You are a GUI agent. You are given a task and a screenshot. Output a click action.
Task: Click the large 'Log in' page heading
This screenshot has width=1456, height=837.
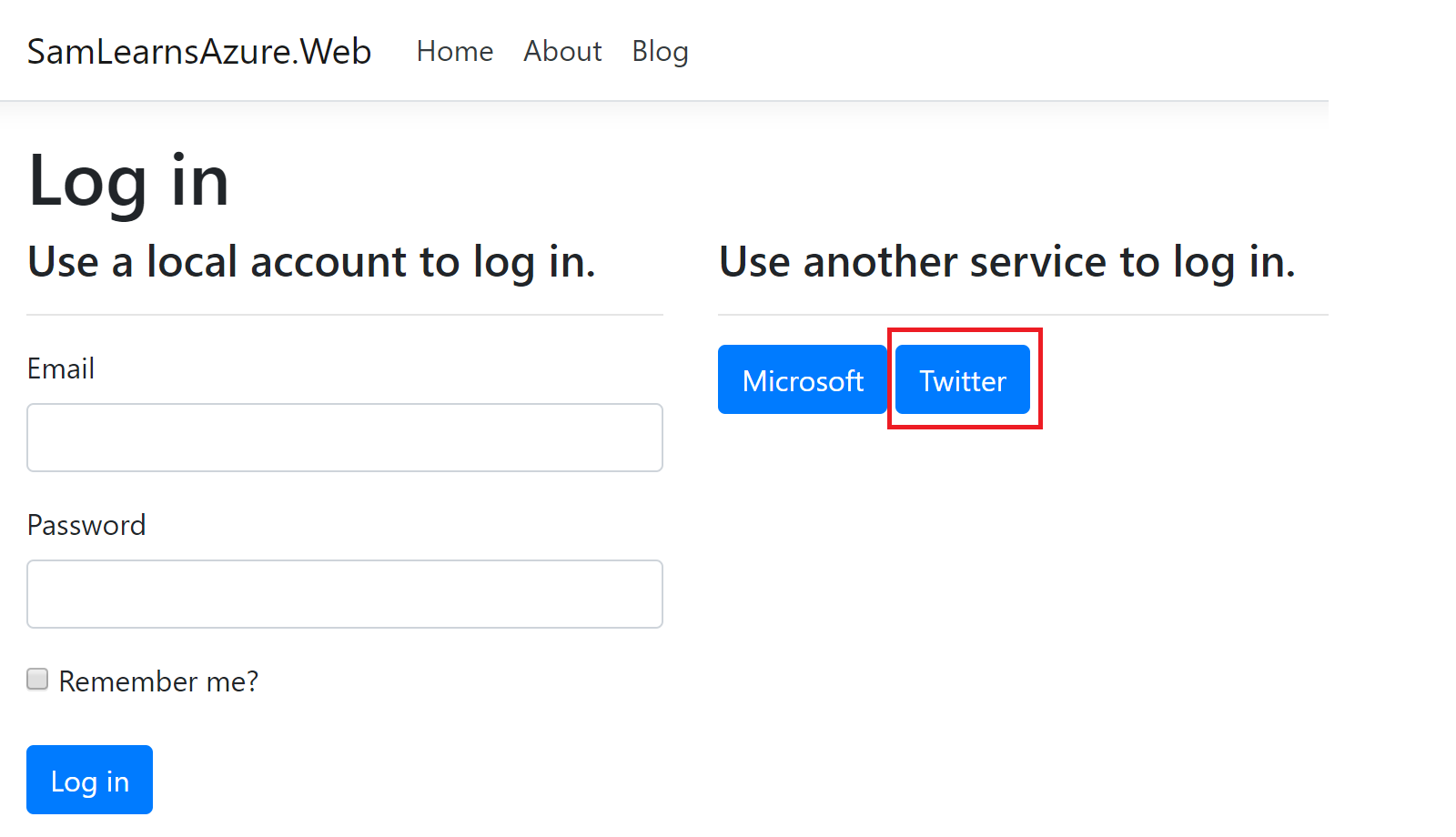click(128, 181)
